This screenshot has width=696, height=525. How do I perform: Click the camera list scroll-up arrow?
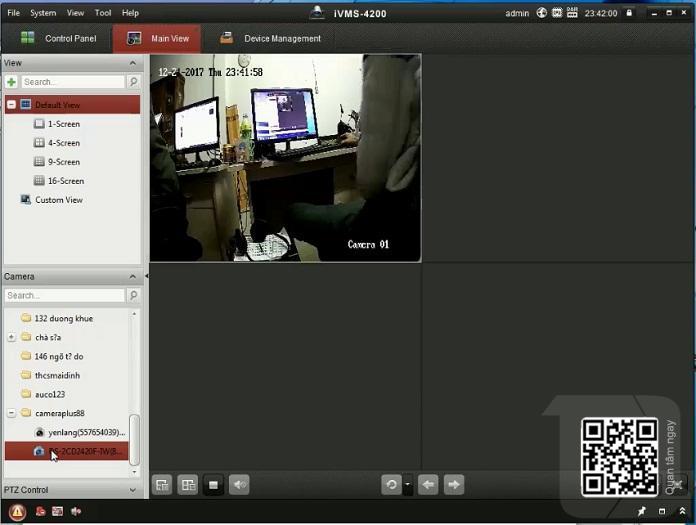[134, 314]
